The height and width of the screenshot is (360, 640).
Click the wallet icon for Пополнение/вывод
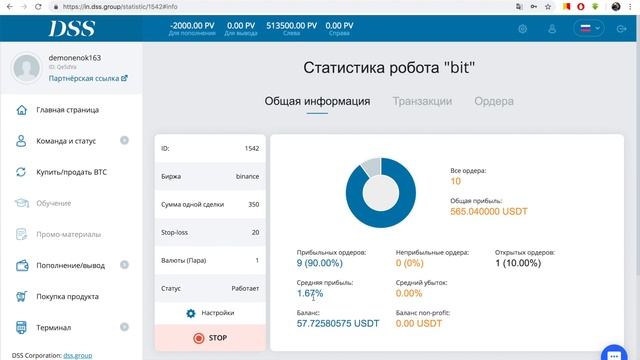tap(22, 265)
